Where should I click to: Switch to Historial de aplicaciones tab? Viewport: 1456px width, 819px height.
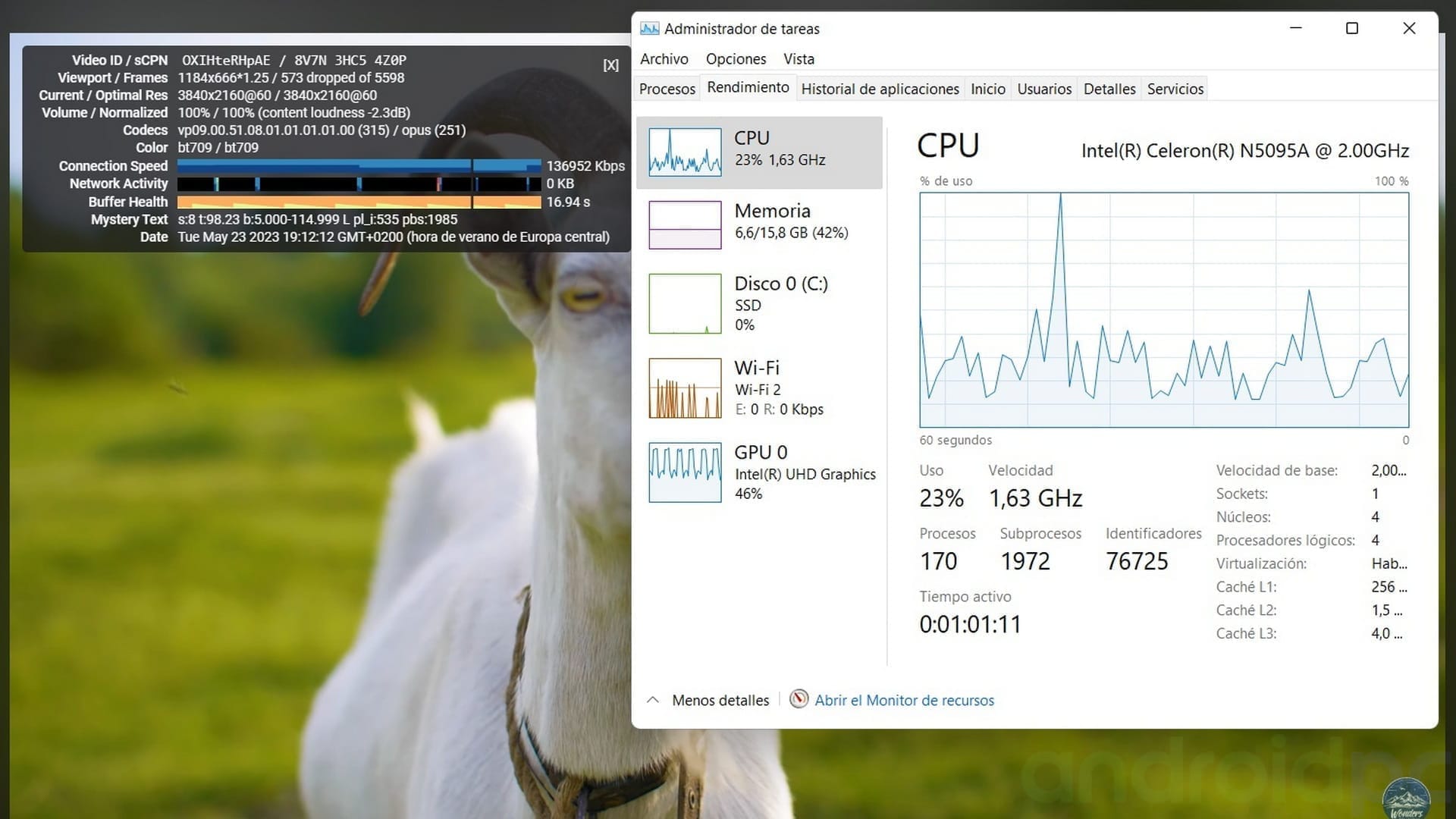click(x=880, y=89)
